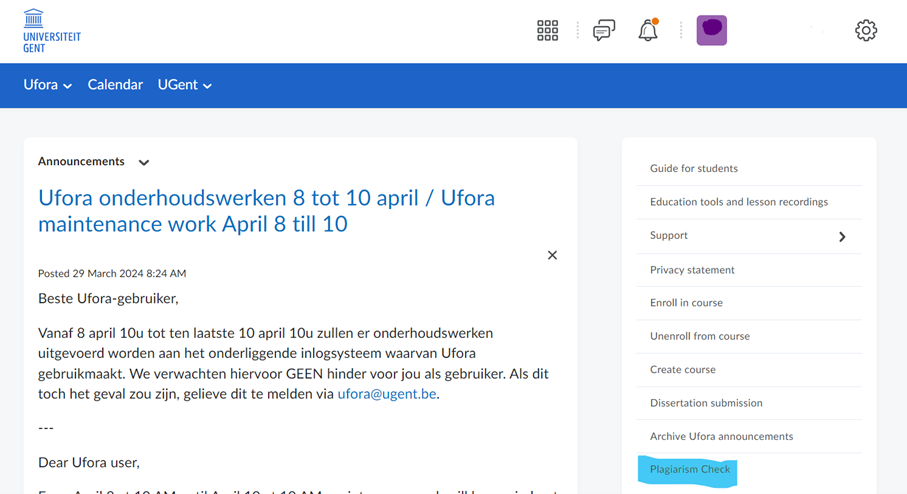Click Create course
This screenshot has height=494, width=907.
tap(683, 370)
